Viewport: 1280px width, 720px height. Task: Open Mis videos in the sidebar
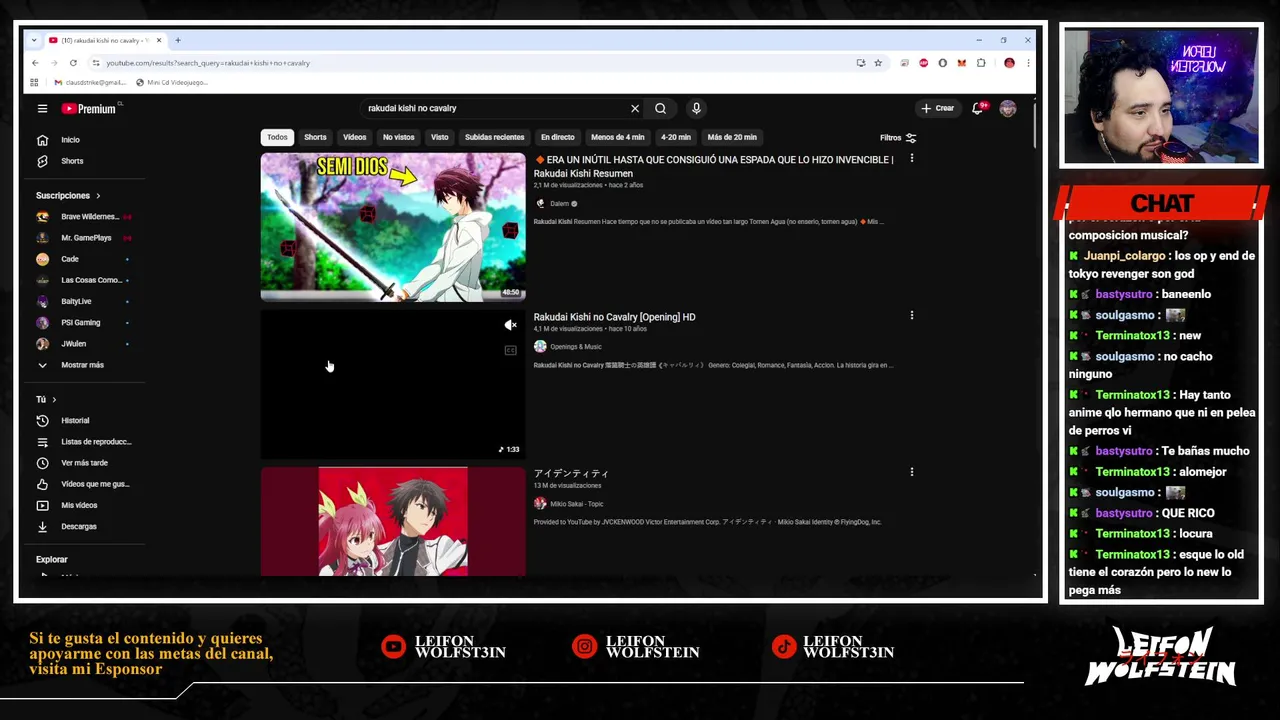coord(80,505)
